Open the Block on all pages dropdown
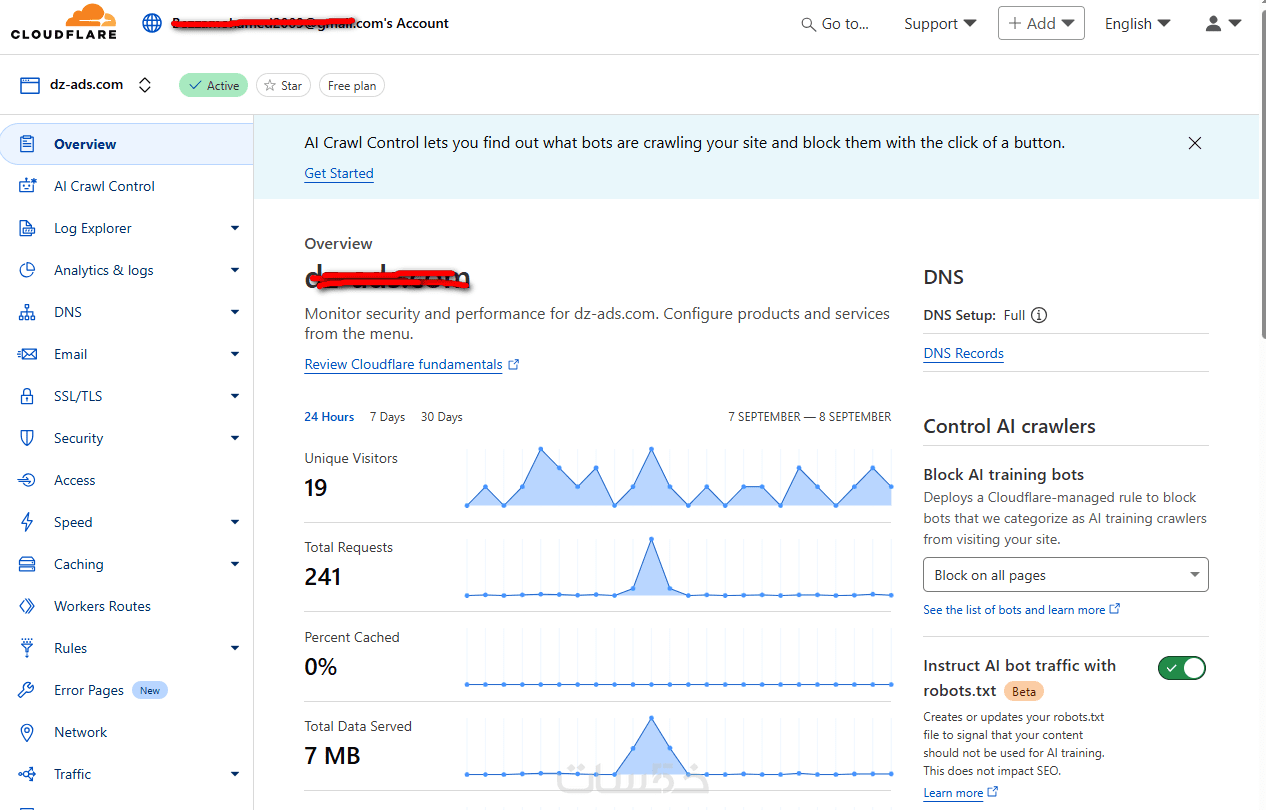This screenshot has height=810, width=1266. [x=1065, y=575]
